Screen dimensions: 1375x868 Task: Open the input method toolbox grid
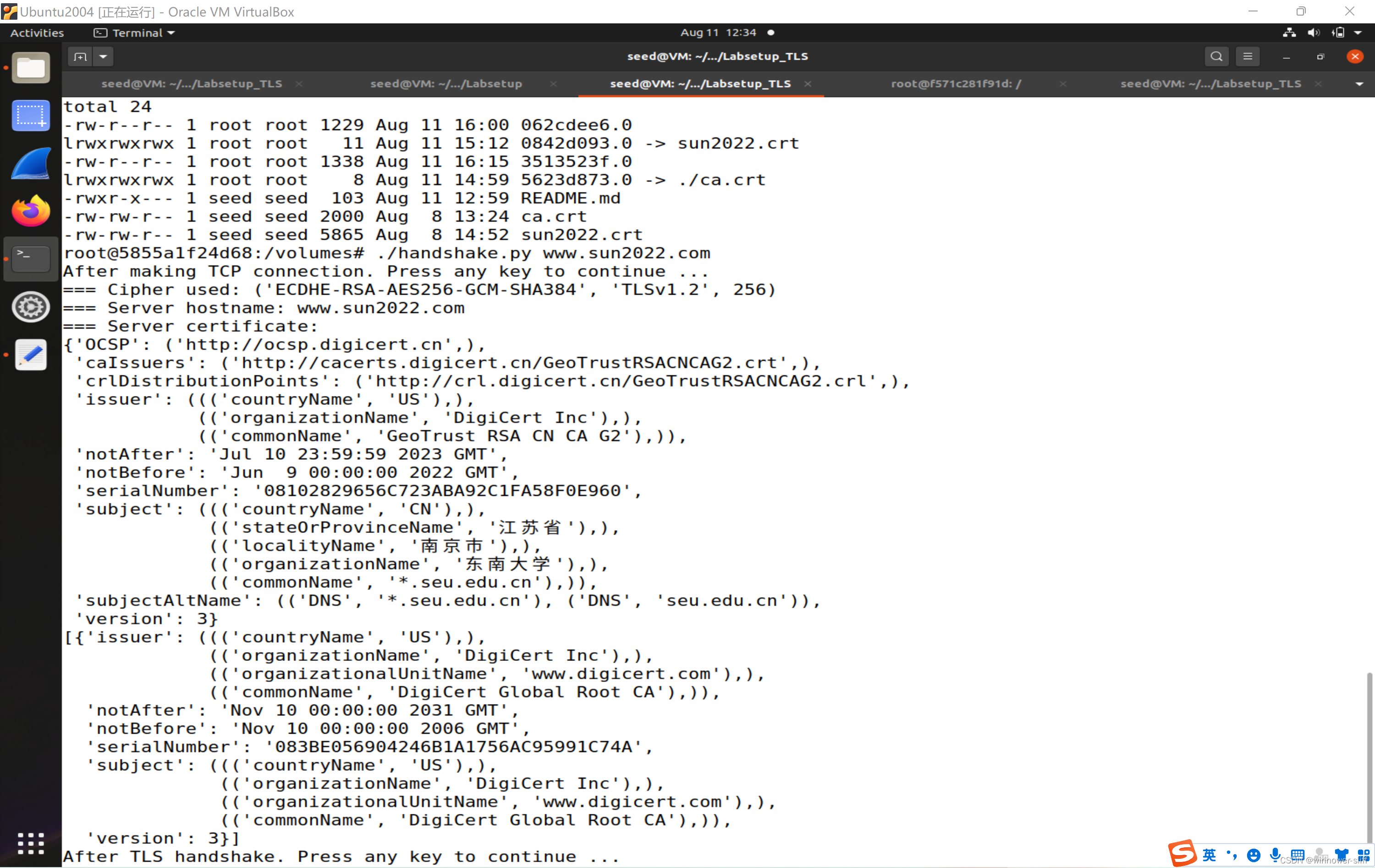[1364, 855]
